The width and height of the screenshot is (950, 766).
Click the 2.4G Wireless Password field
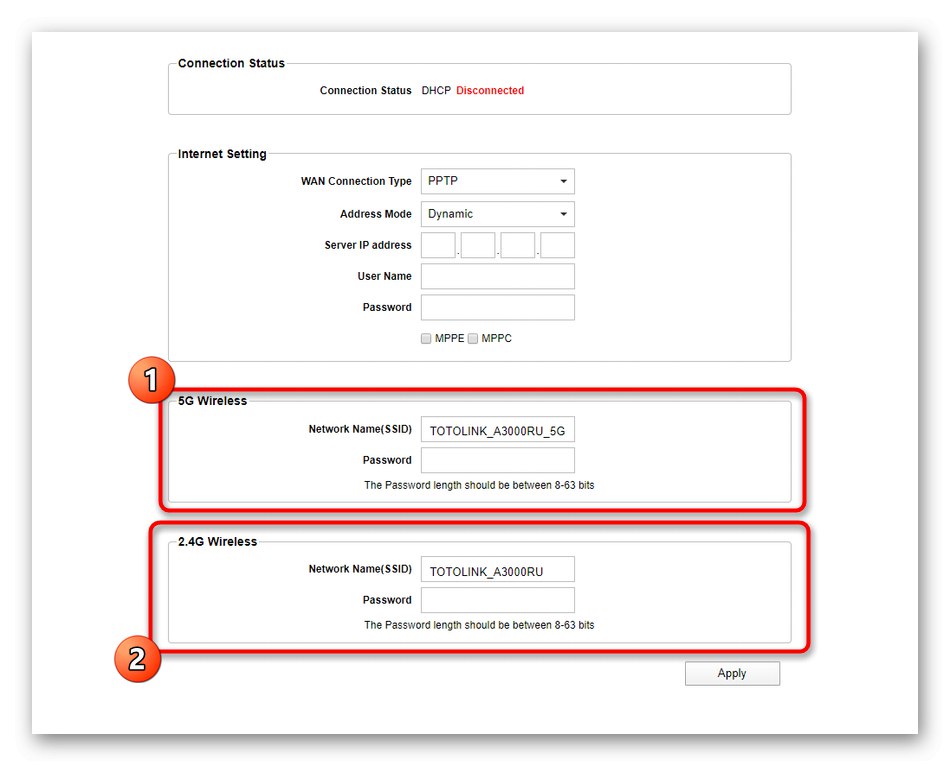coord(497,600)
